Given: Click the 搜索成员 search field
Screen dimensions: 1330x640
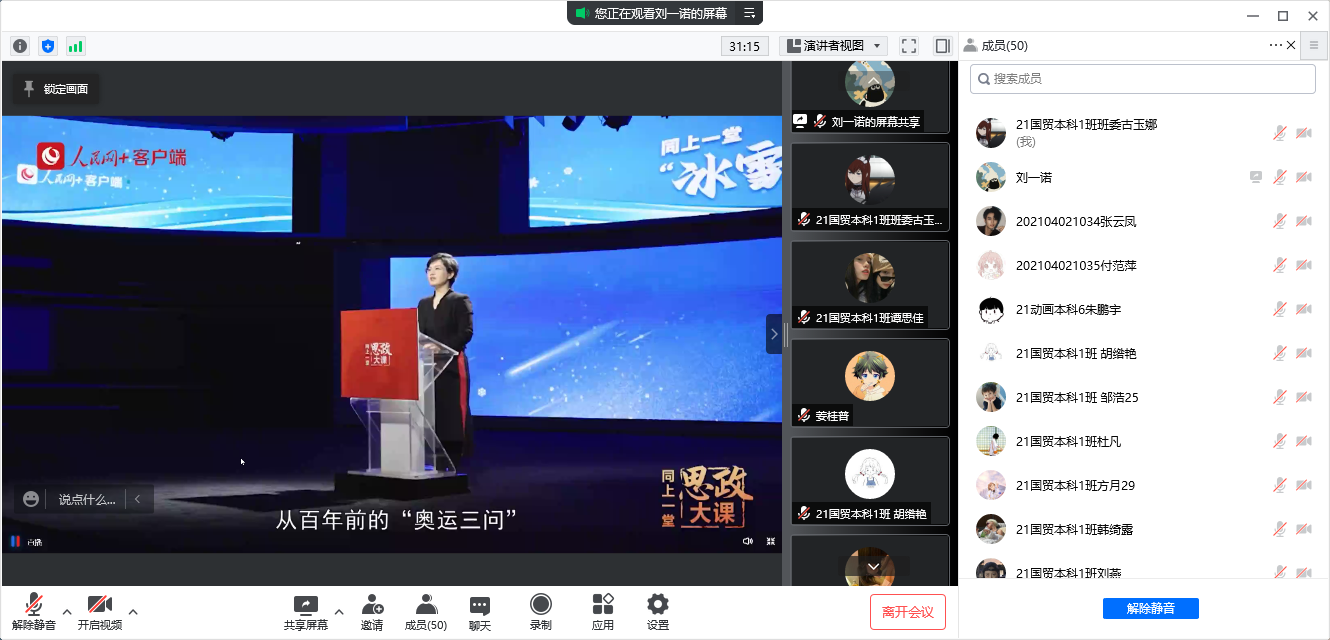Looking at the screenshot, I should click(1142, 79).
